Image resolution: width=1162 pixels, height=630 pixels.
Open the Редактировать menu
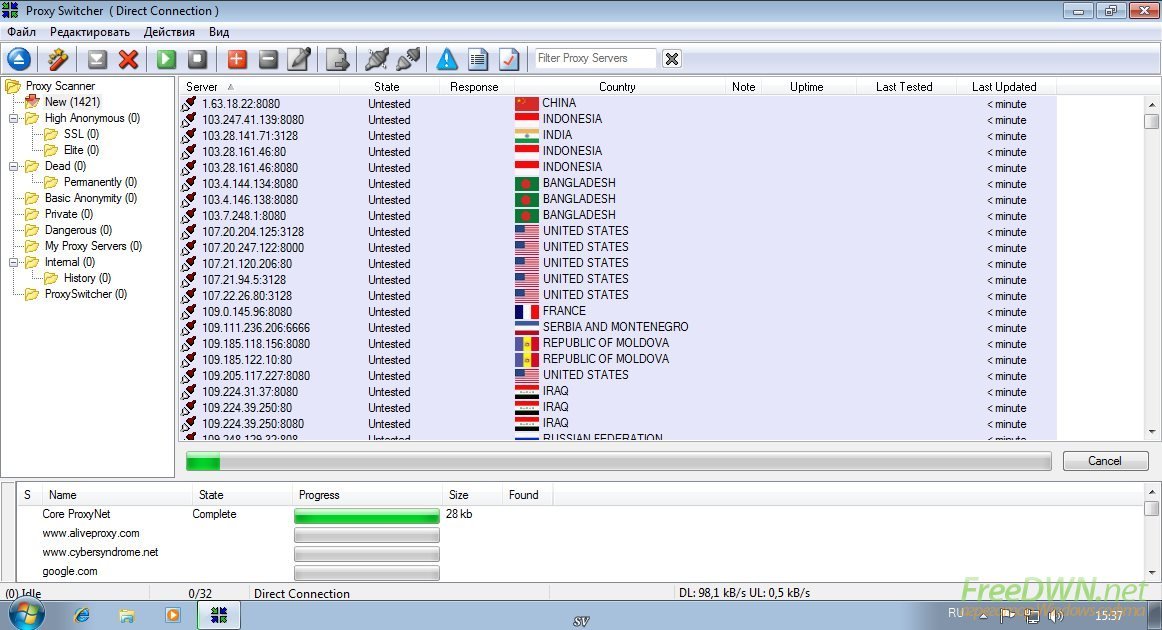pyautogui.click(x=90, y=32)
